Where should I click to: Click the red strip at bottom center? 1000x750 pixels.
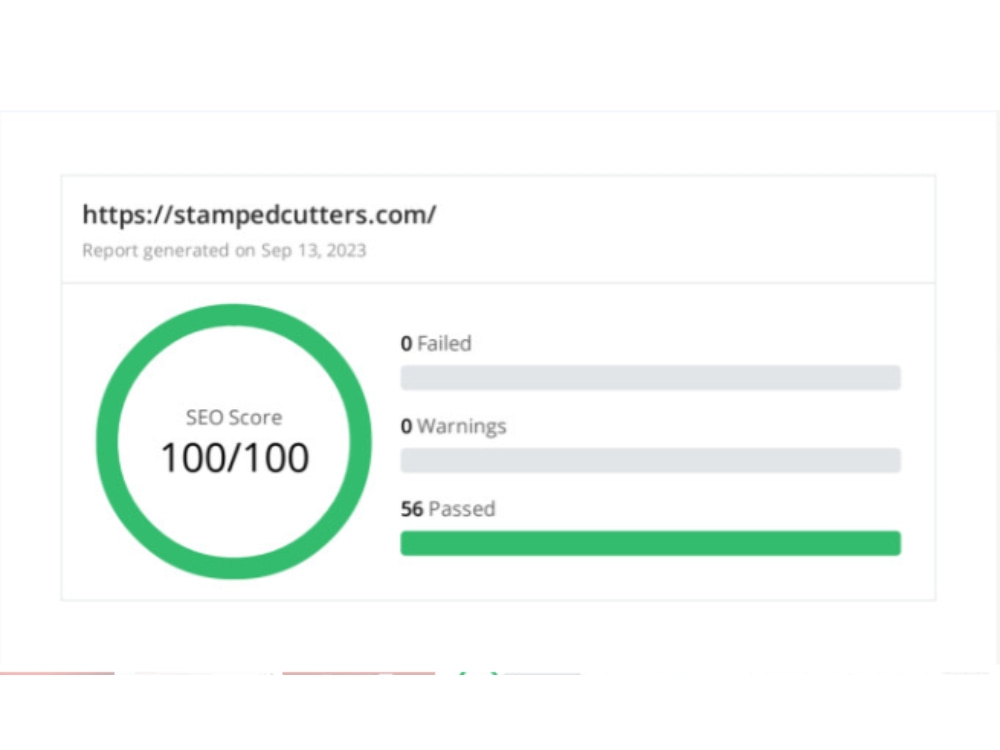(x=358, y=673)
